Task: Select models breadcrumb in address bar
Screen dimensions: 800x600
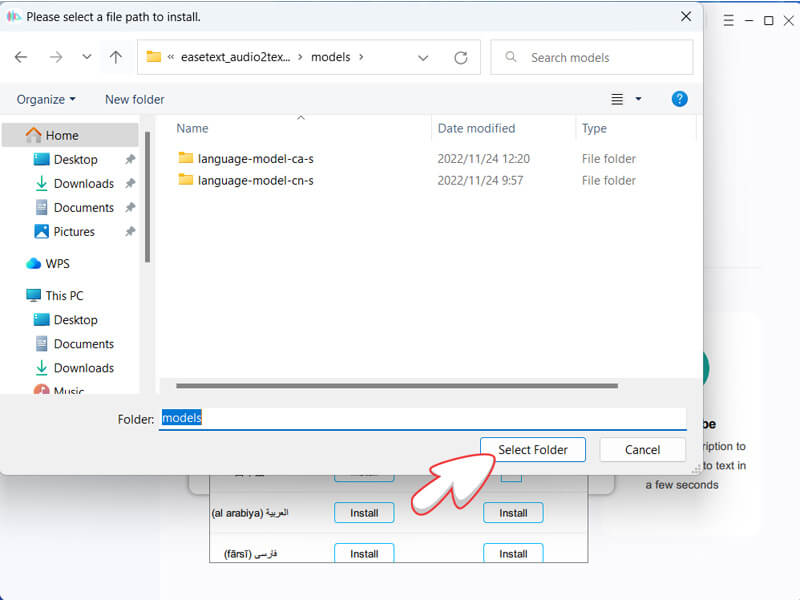Action: [331, 57]
